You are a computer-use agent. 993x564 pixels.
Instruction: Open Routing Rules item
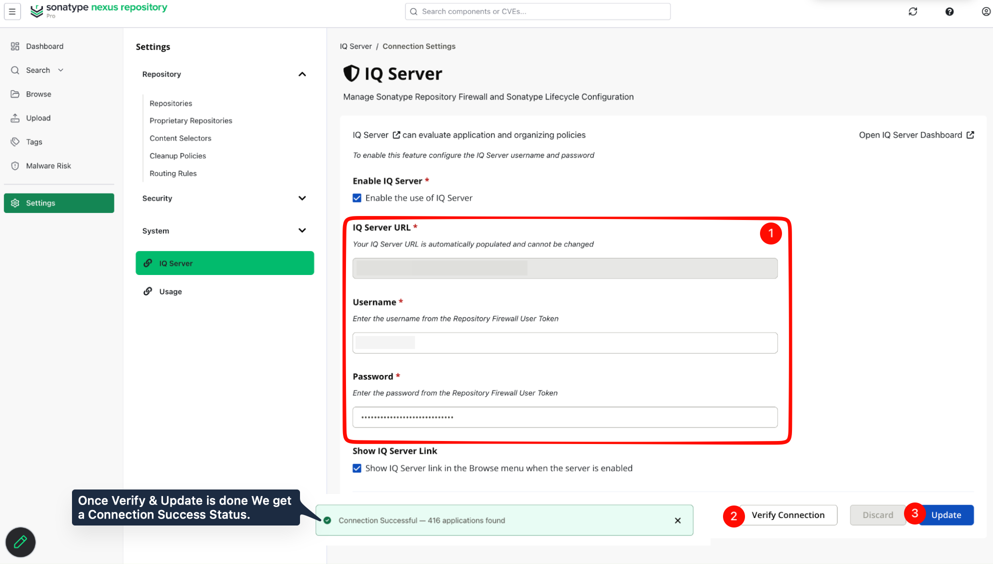(173, 173)
